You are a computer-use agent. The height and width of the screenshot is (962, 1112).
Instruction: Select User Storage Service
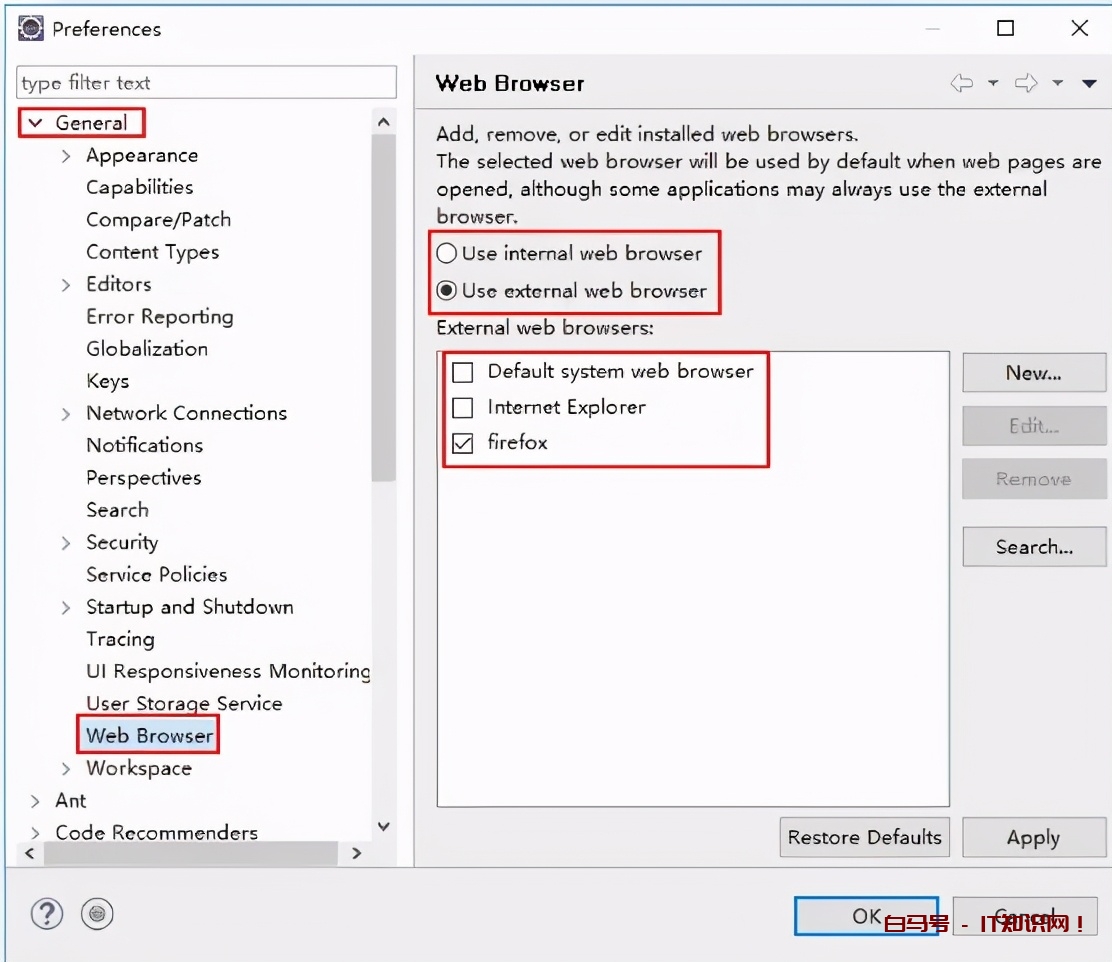tap(184, 704)
